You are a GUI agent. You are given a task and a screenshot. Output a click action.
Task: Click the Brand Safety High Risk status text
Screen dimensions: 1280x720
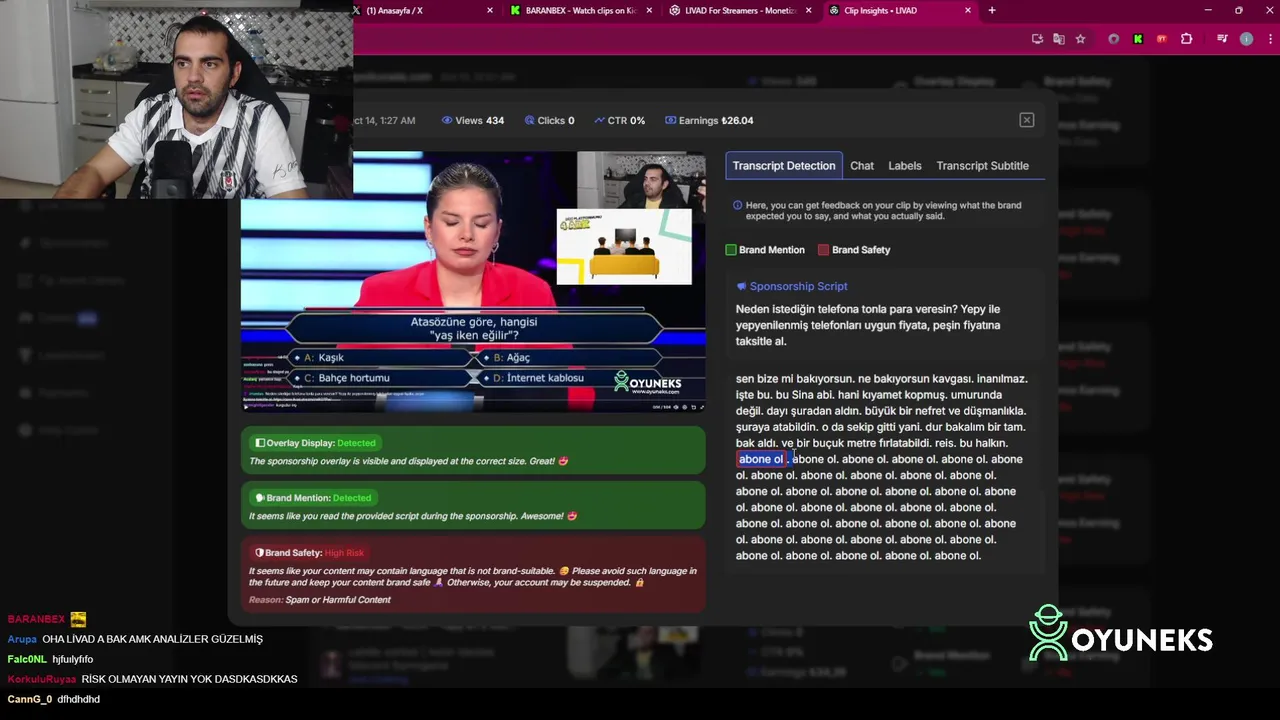coord(344,553)
